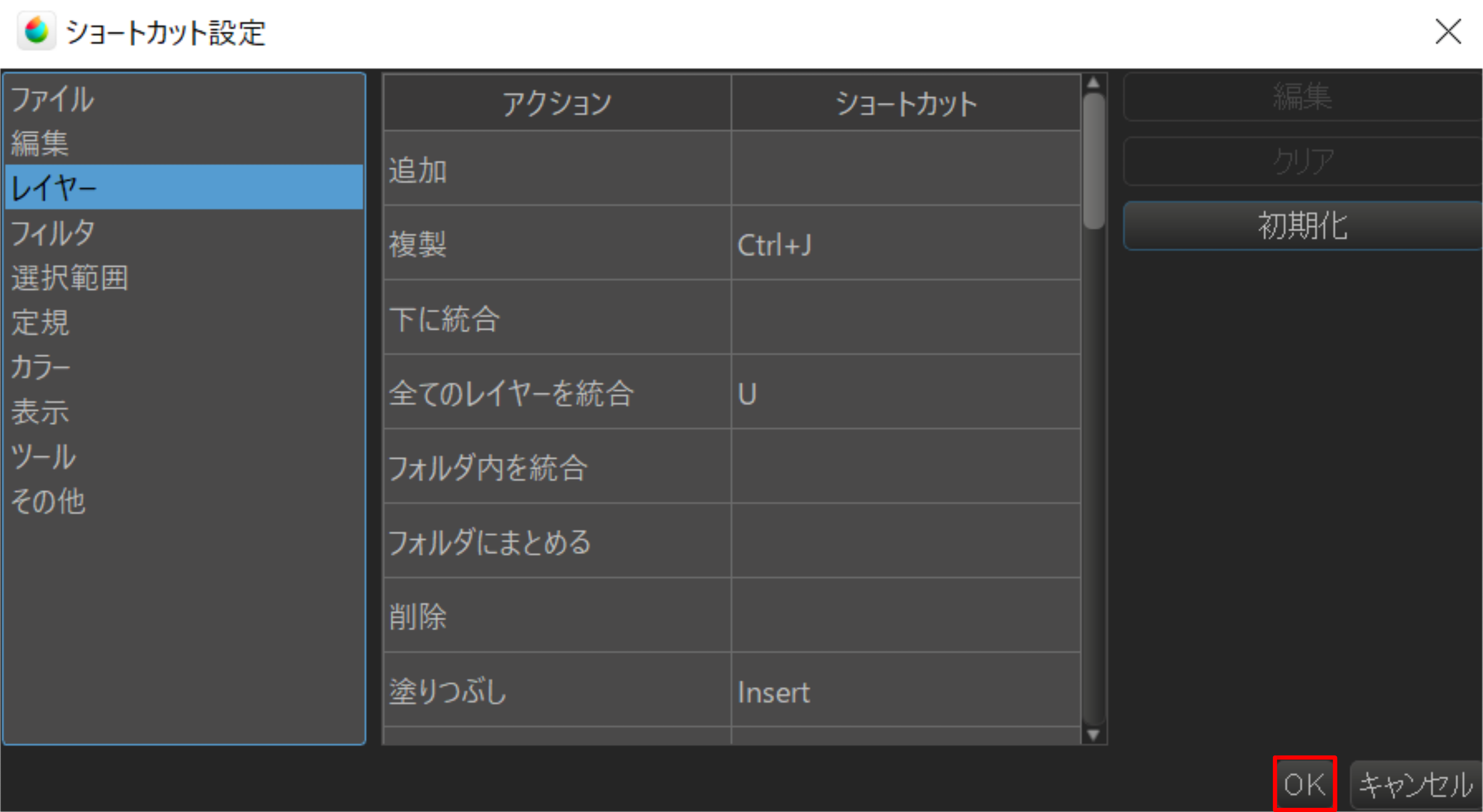Select the 選択範囲 category
Viewport: 1483px width, 812px height.
(184, 277)
